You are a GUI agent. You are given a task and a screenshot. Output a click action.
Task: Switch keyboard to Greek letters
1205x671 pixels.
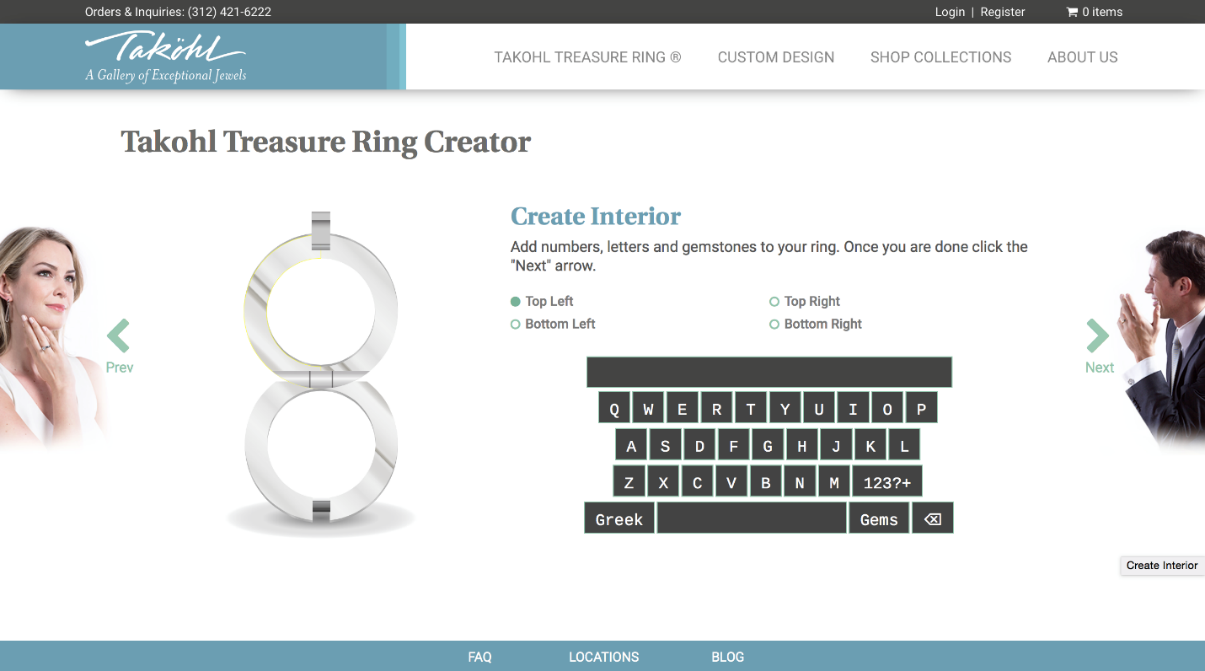coord(619,518)
